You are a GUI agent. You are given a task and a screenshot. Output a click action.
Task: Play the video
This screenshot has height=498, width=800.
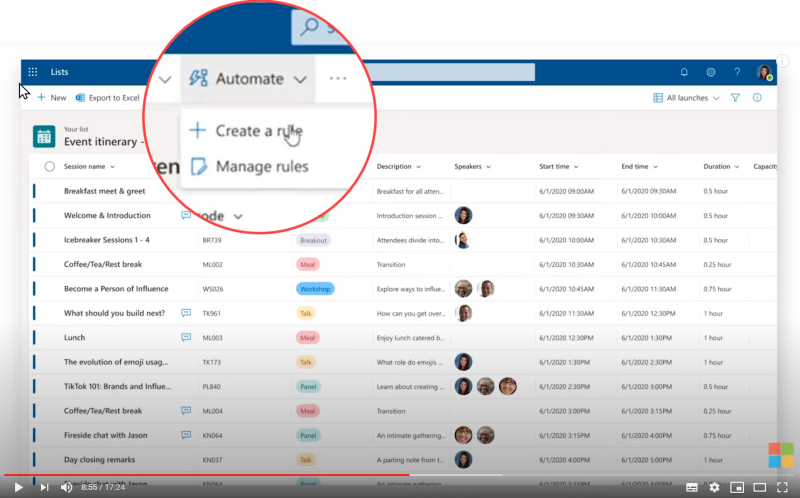coord(18,487)
